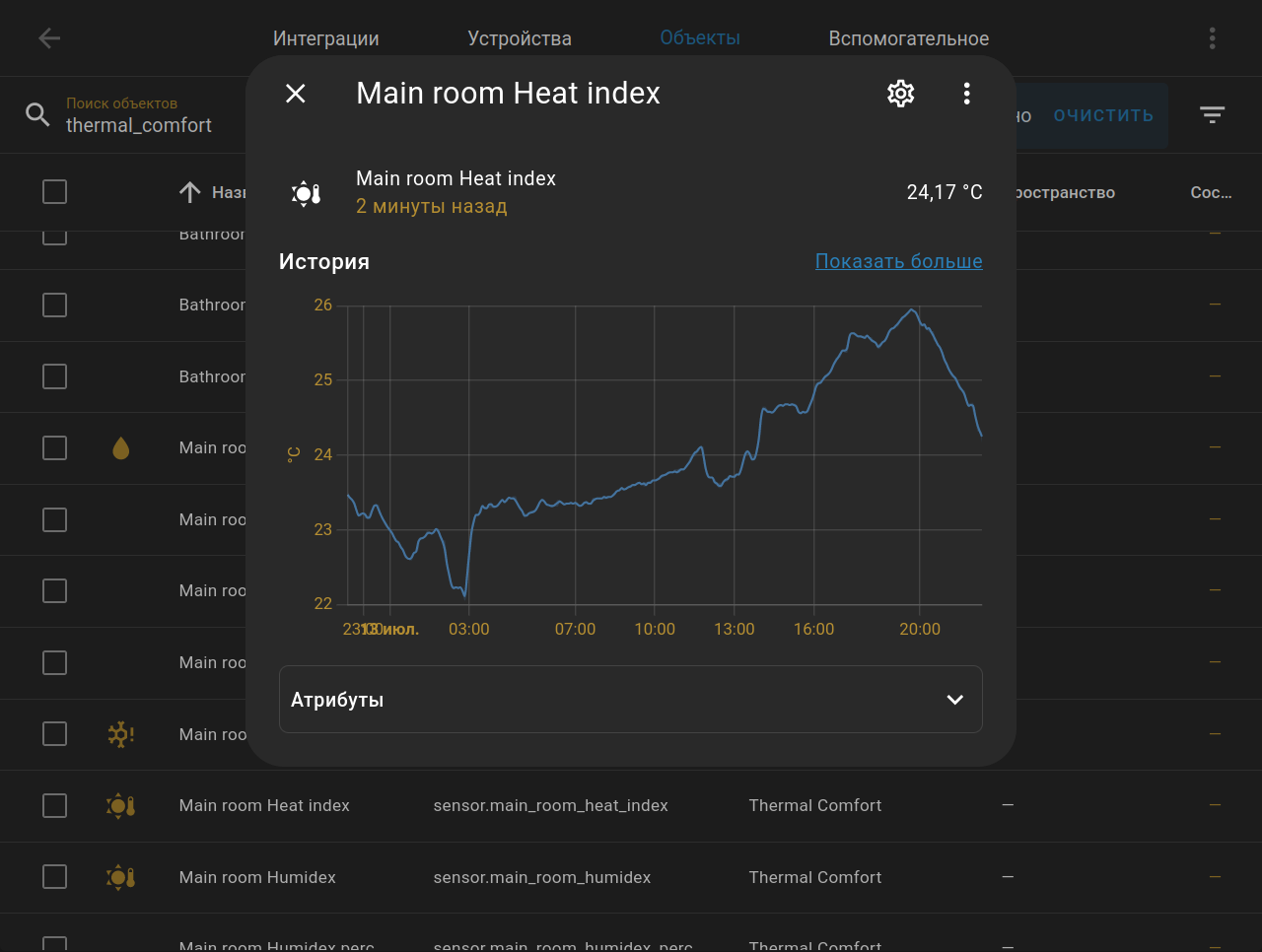
Task: Check the Main room Humidex row checkbox
Action: pos(55,877)
